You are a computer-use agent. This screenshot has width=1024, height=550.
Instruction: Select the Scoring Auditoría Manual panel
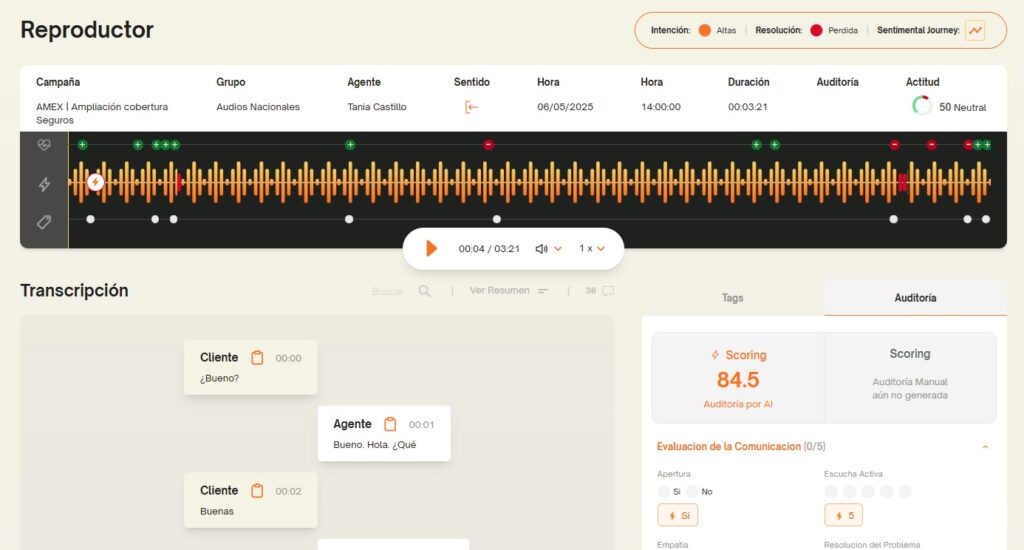[x=910, y=378]
